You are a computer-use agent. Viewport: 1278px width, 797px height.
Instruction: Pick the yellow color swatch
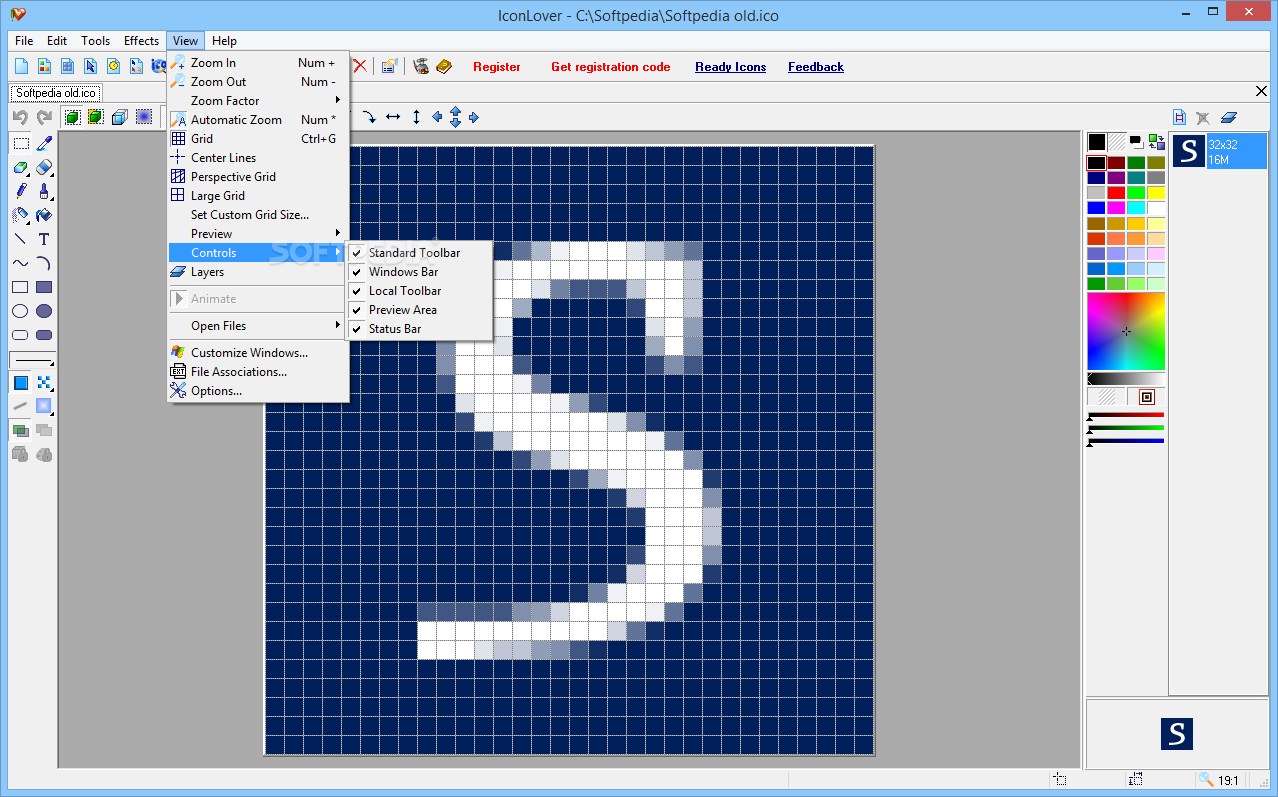pyautogui.click(x=1156, y=193)
